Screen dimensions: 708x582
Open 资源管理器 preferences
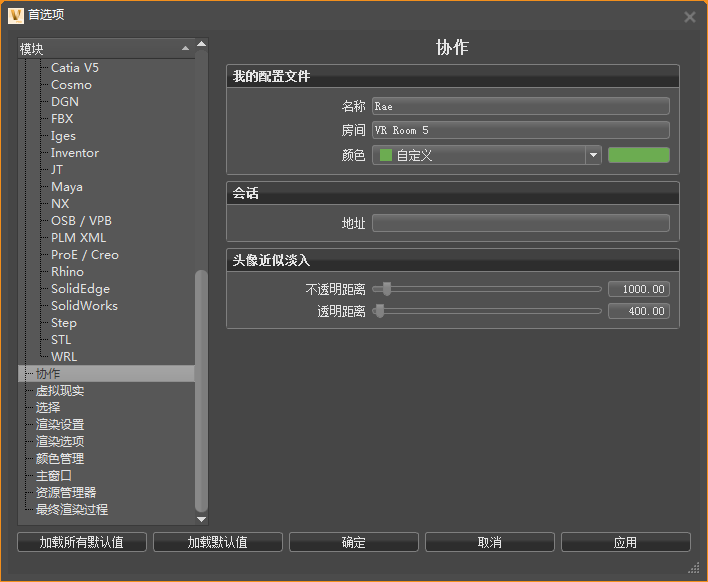coord(66,493)
